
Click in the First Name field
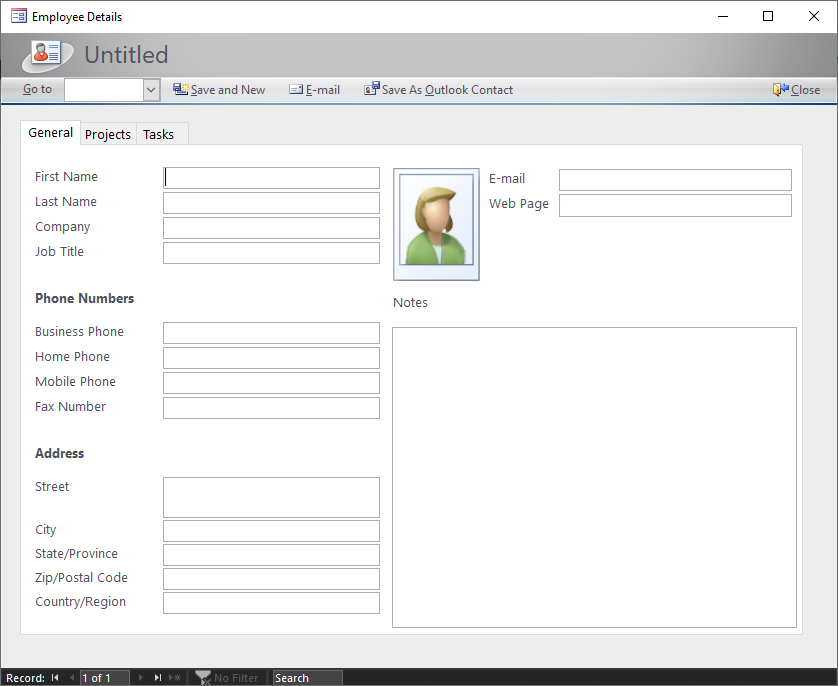point(271,178)
